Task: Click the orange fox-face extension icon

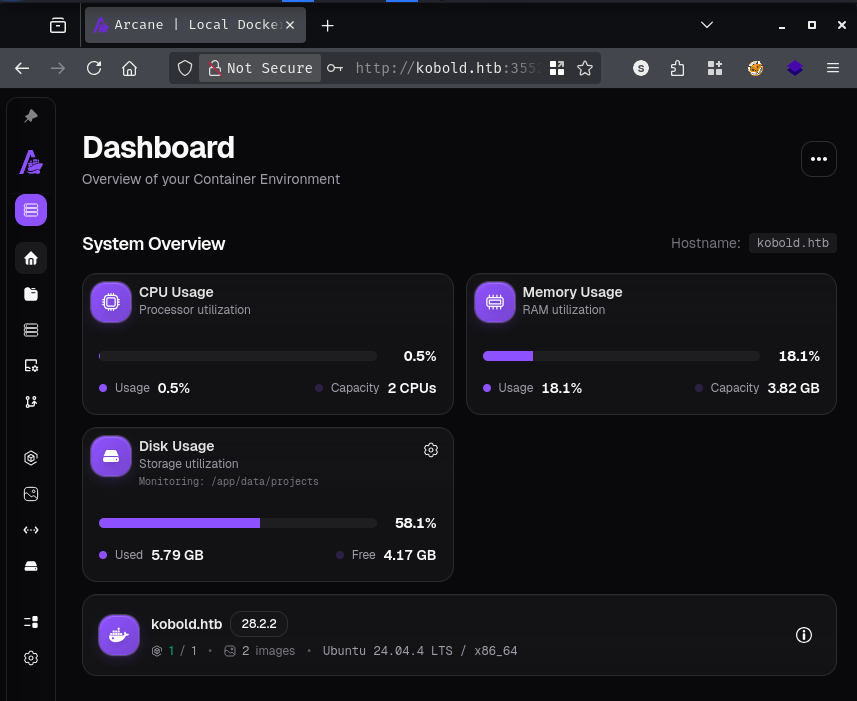Action: [755, 68]
